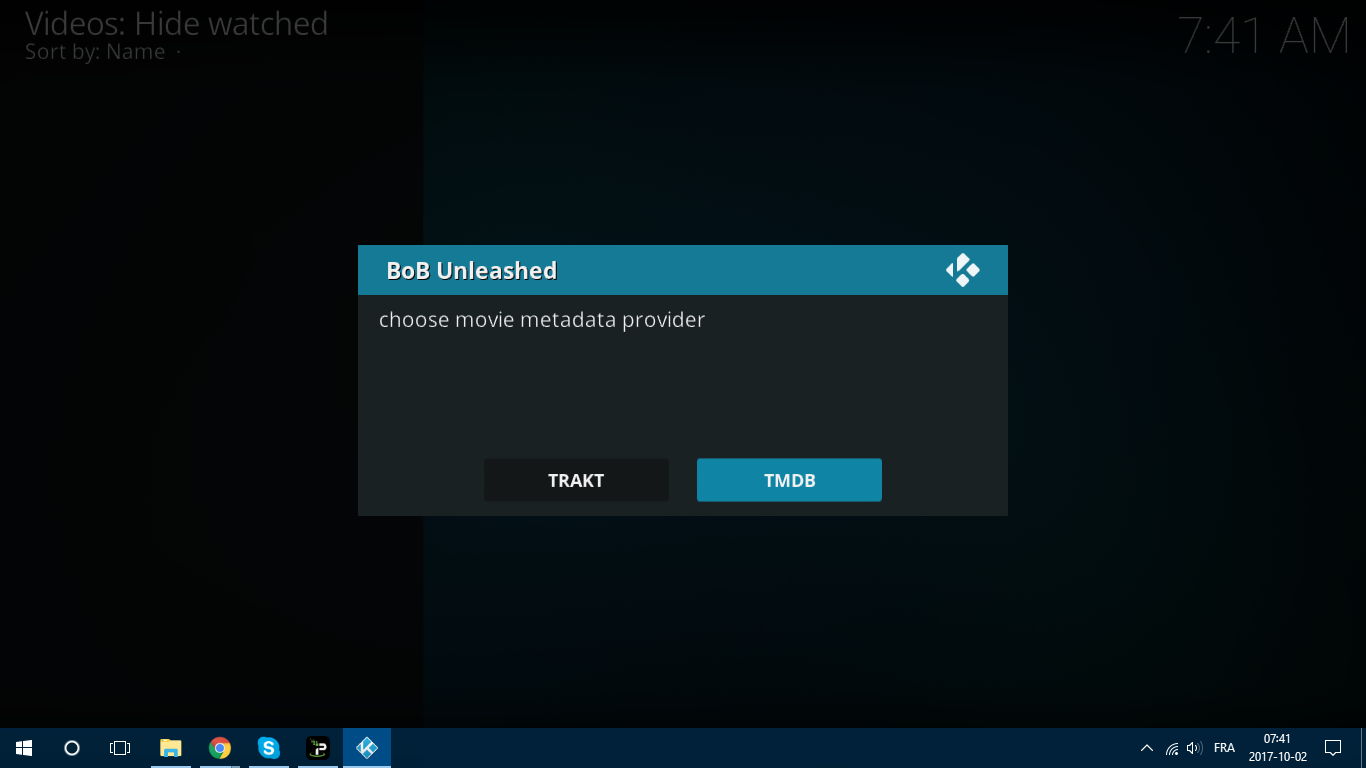Open Skype from the taskbar
The height and width of the screenshot is (768, 1366).
coord(269,748)
